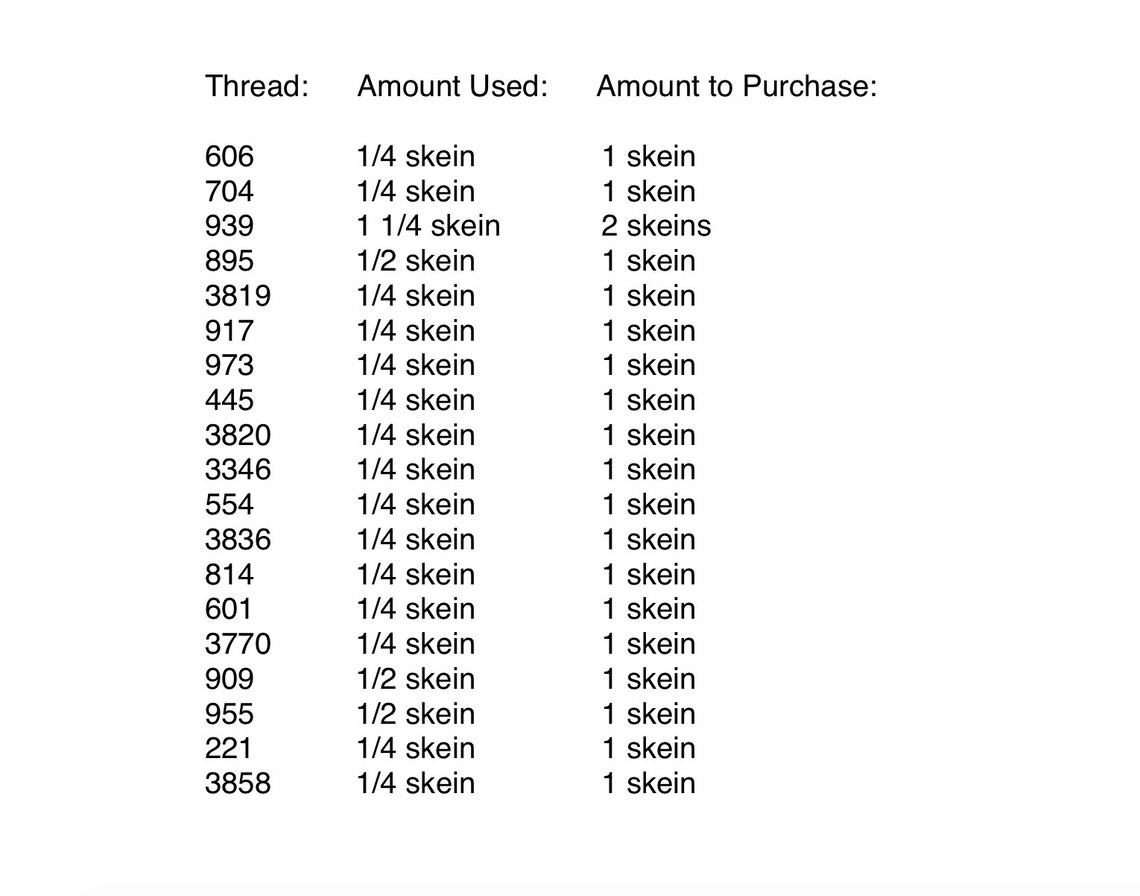Click the "2 skeins" purchase amount
Image resolution: width=1140 pixels, height=896 pixels.
[x=656, y=225]
